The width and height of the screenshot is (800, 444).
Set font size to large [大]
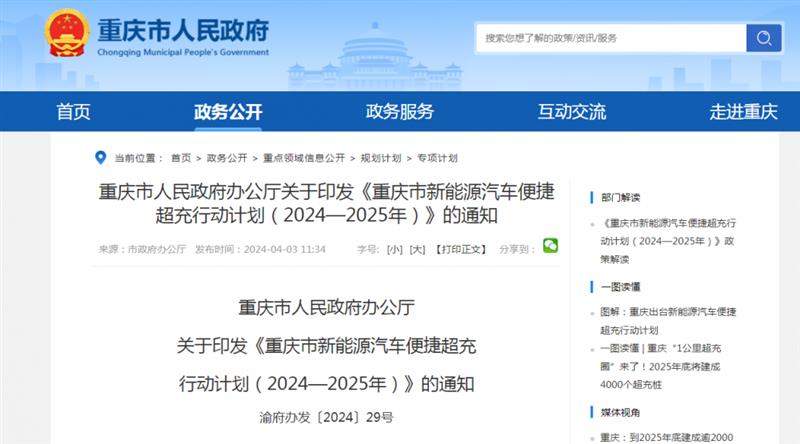pyautogui.click(x=417, y=250)
